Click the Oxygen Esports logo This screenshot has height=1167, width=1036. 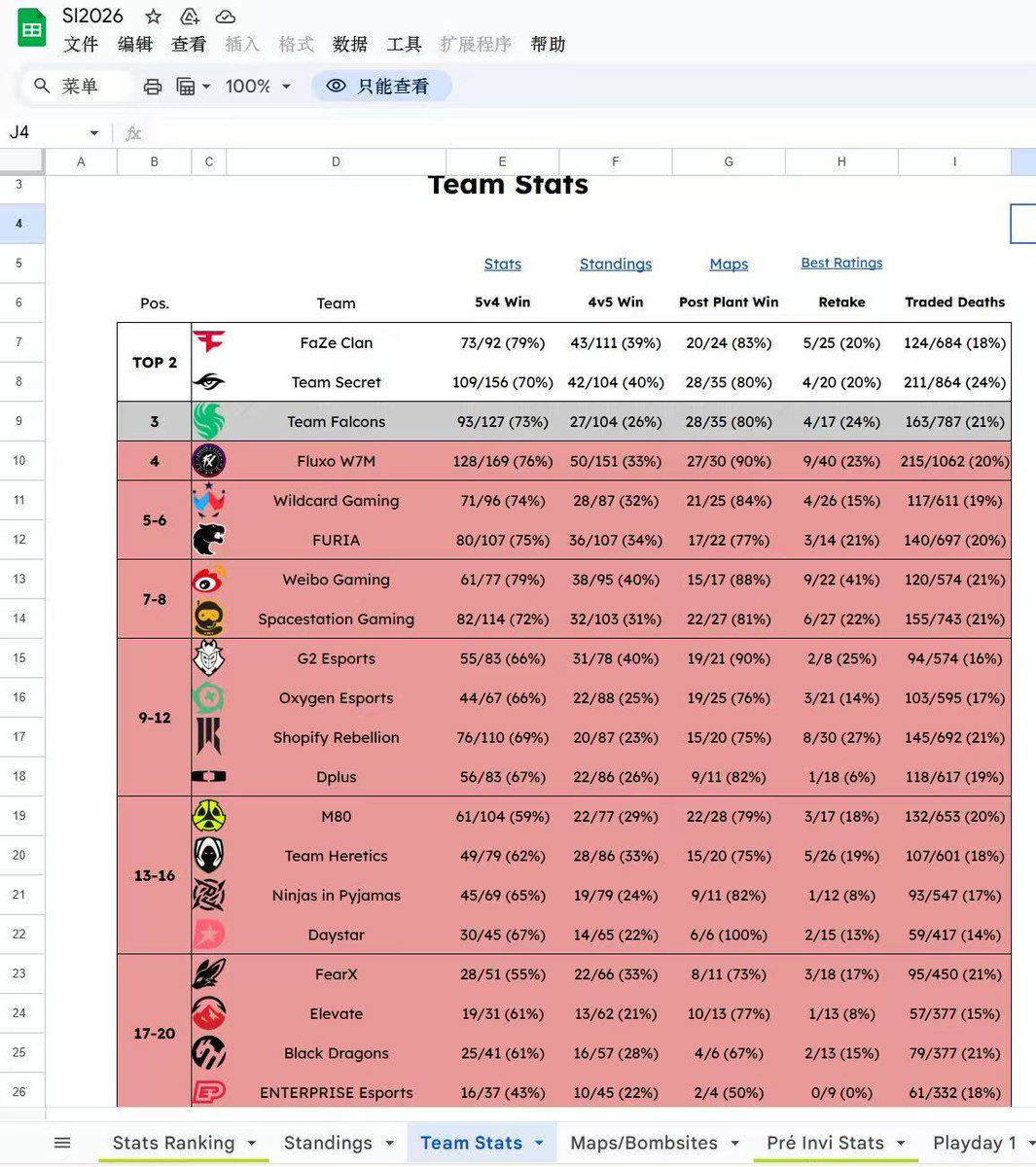tap(208, 697)
